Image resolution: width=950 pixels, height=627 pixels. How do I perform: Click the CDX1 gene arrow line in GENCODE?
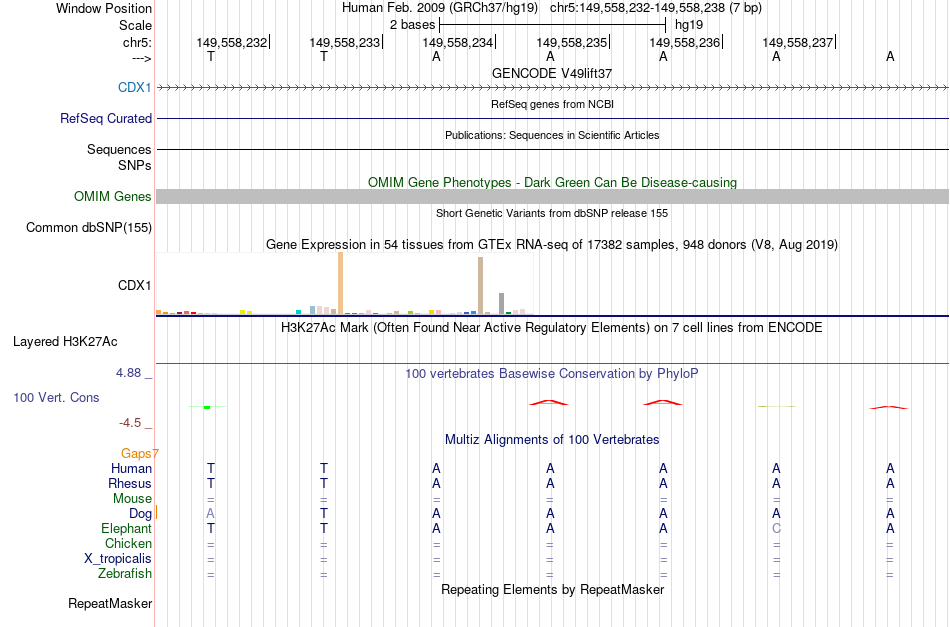(552, 88)
